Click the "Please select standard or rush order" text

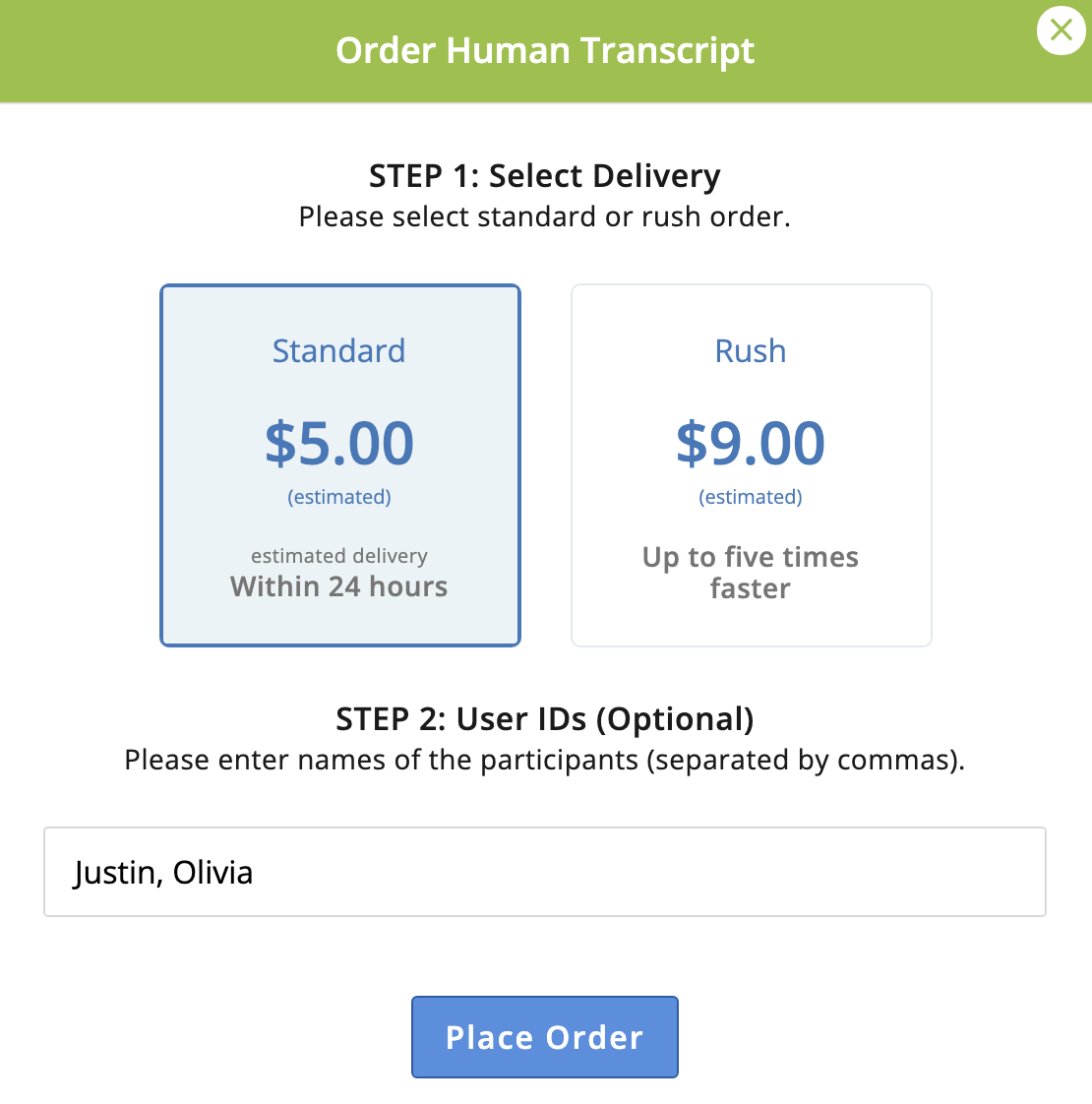point(545,216)
